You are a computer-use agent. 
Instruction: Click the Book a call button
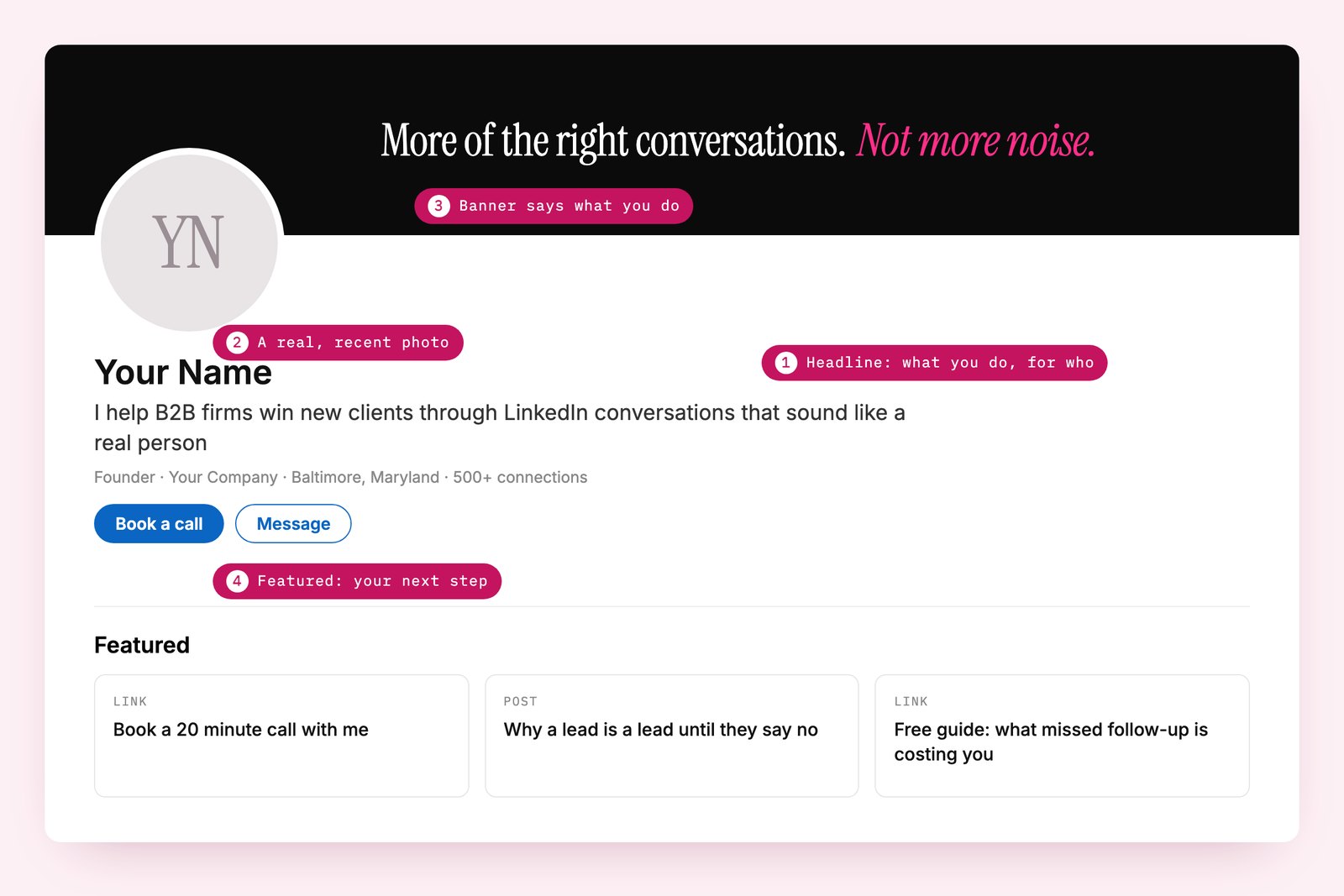[159, 524]
